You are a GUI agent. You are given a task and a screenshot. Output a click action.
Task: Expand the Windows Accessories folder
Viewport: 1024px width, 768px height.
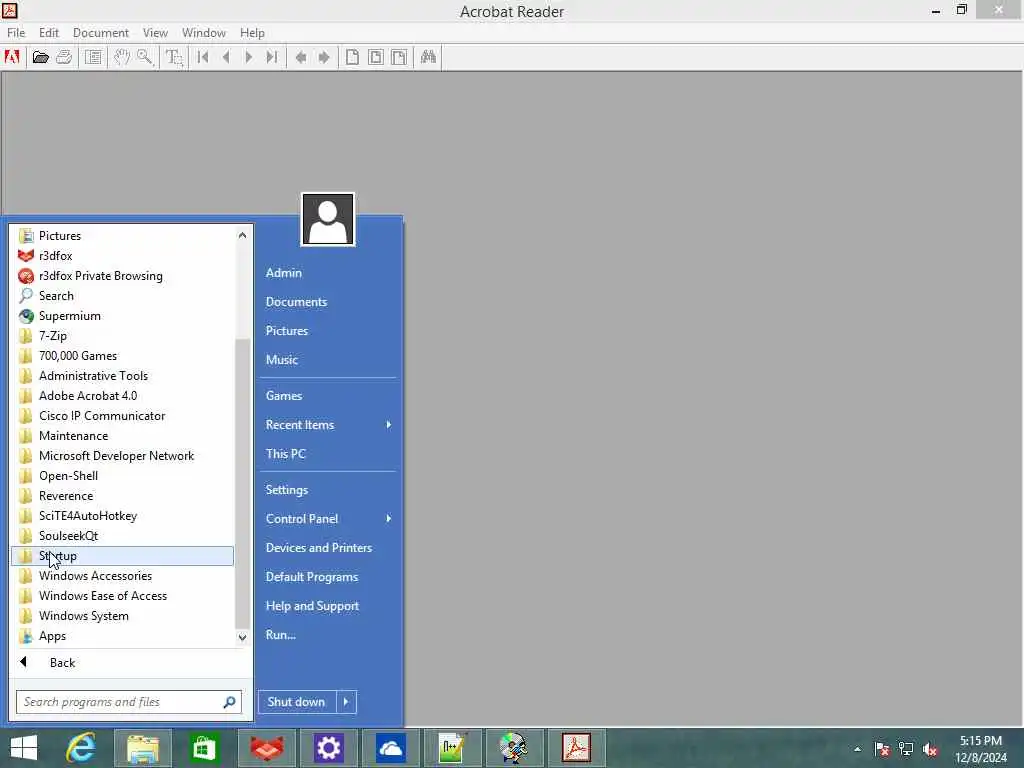point(123,576)
